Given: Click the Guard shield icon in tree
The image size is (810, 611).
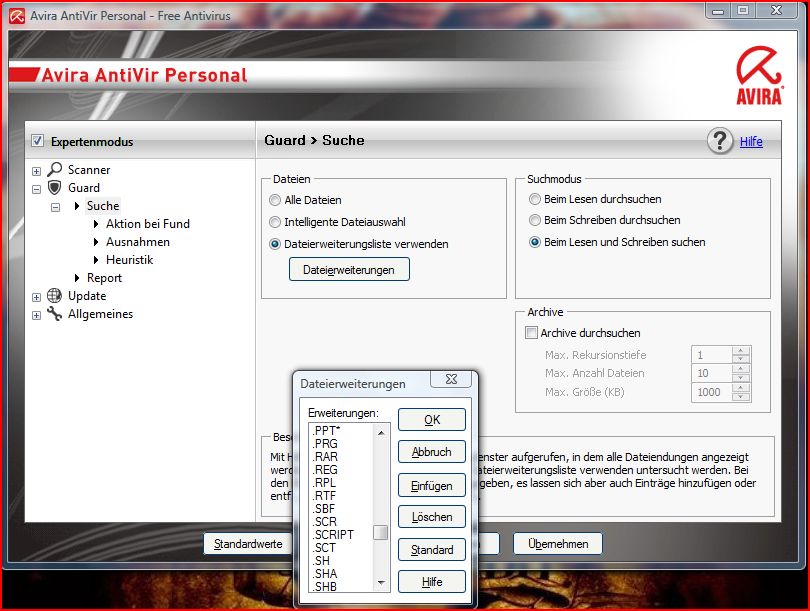Looking at the screenshot, I should point(55,188).
